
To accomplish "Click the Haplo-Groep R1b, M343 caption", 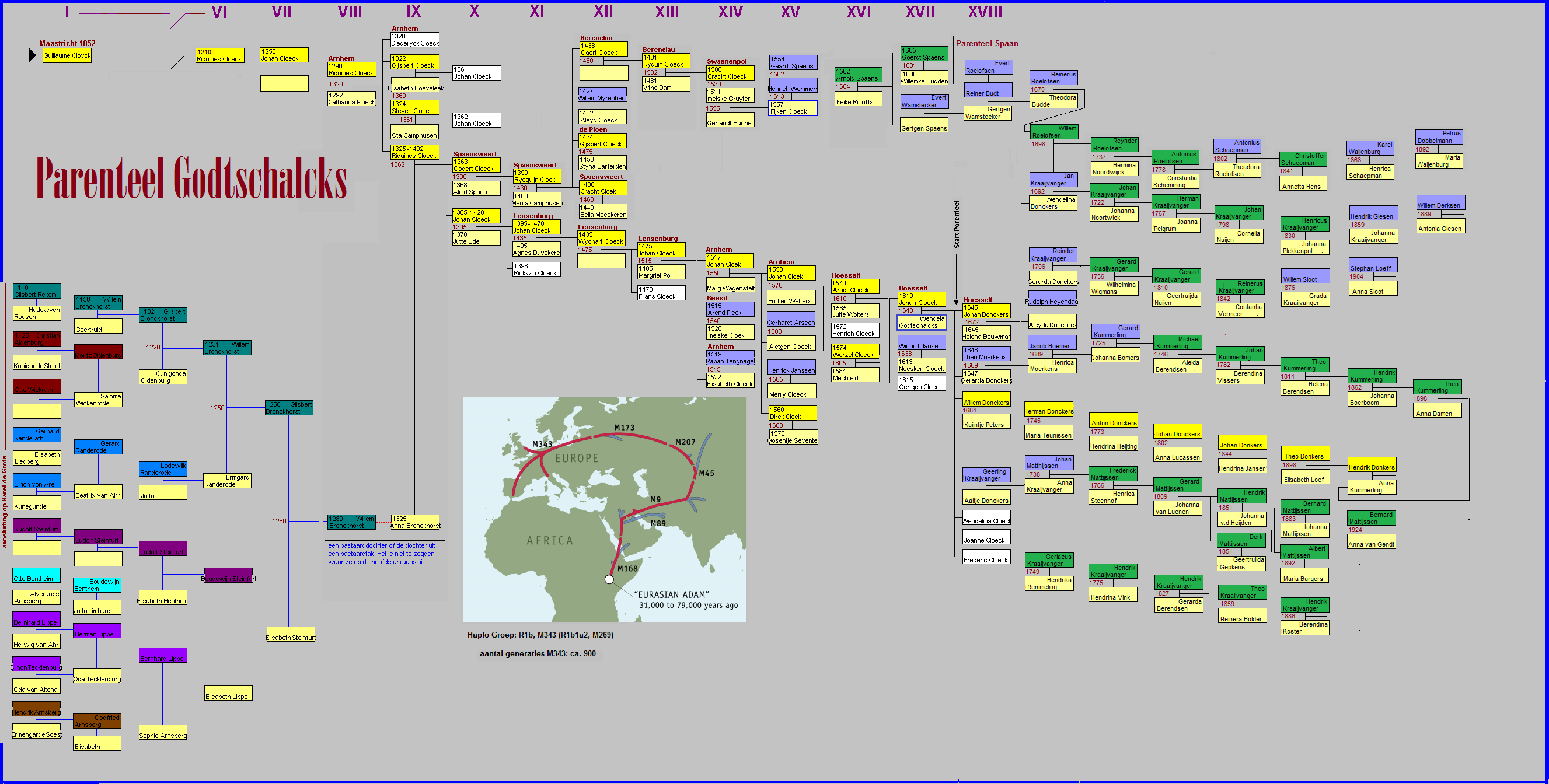I will 540,635.
